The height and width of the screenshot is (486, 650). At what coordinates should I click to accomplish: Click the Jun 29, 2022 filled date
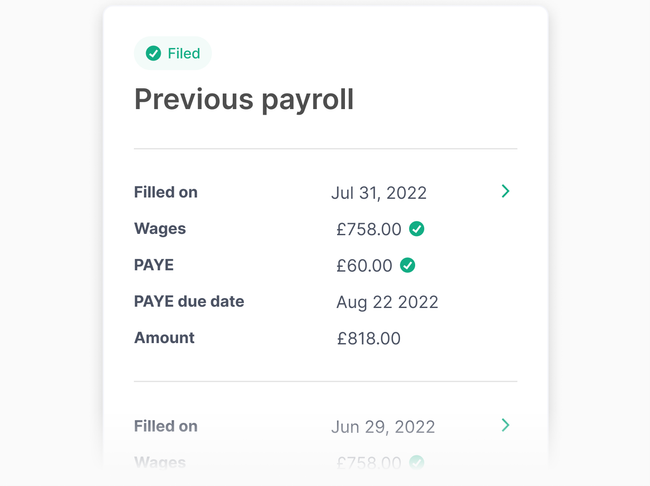(x=383, y=427)
